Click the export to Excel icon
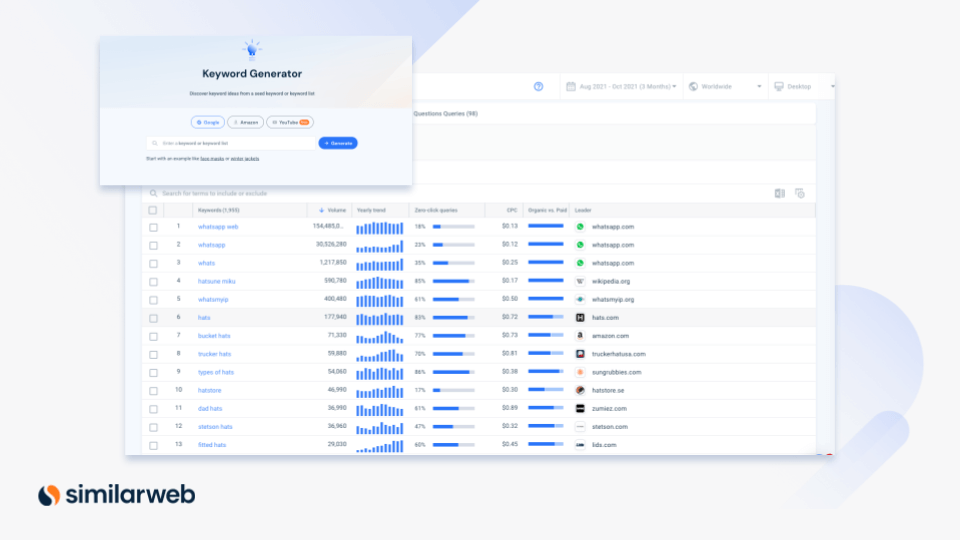The image size is (960, 540). click(779, 193)
